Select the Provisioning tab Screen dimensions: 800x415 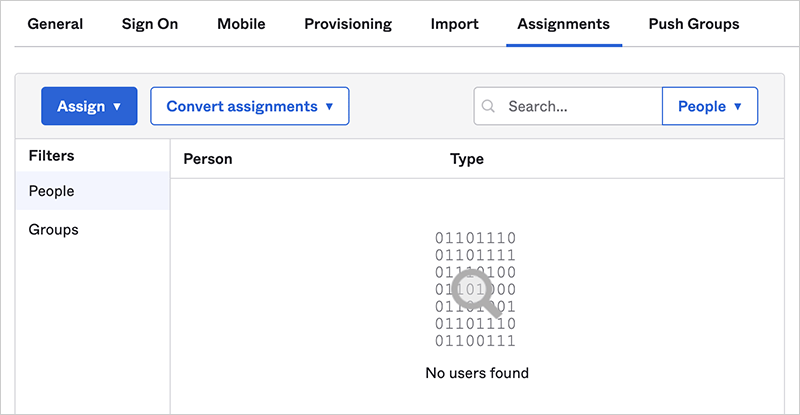point(348,24)
